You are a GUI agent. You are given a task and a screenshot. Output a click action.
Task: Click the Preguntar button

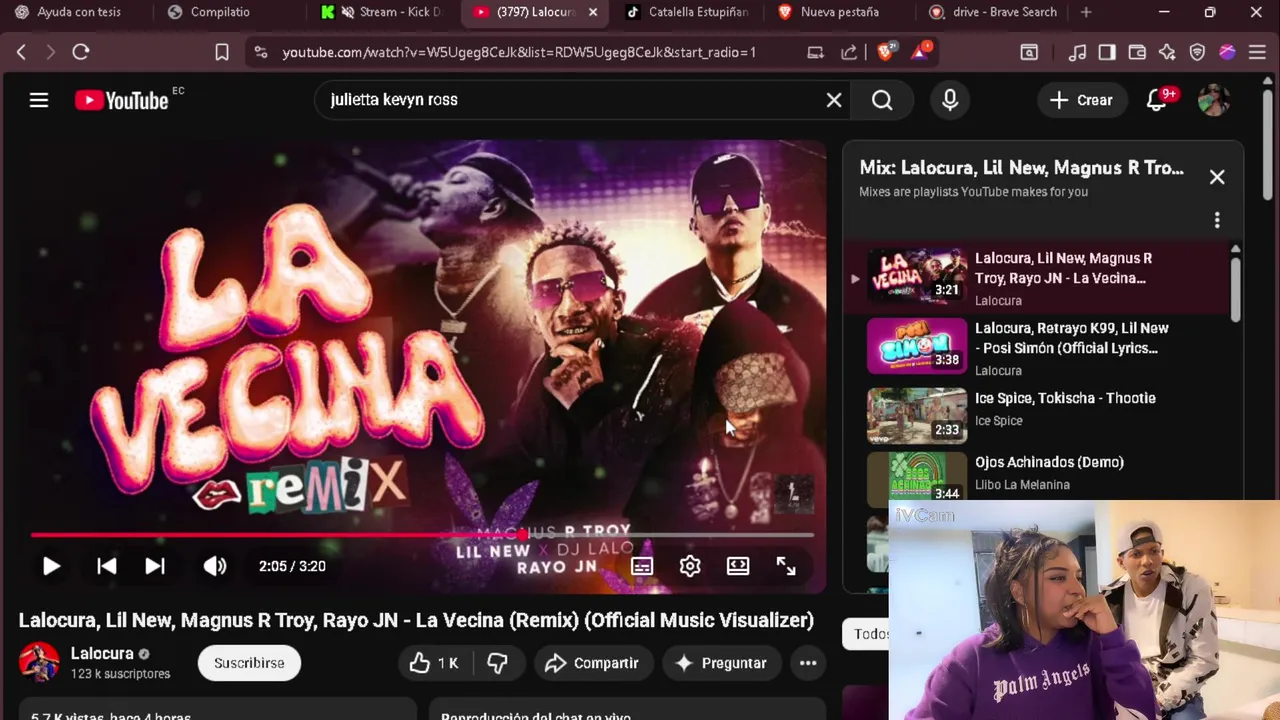coord(721,663)
